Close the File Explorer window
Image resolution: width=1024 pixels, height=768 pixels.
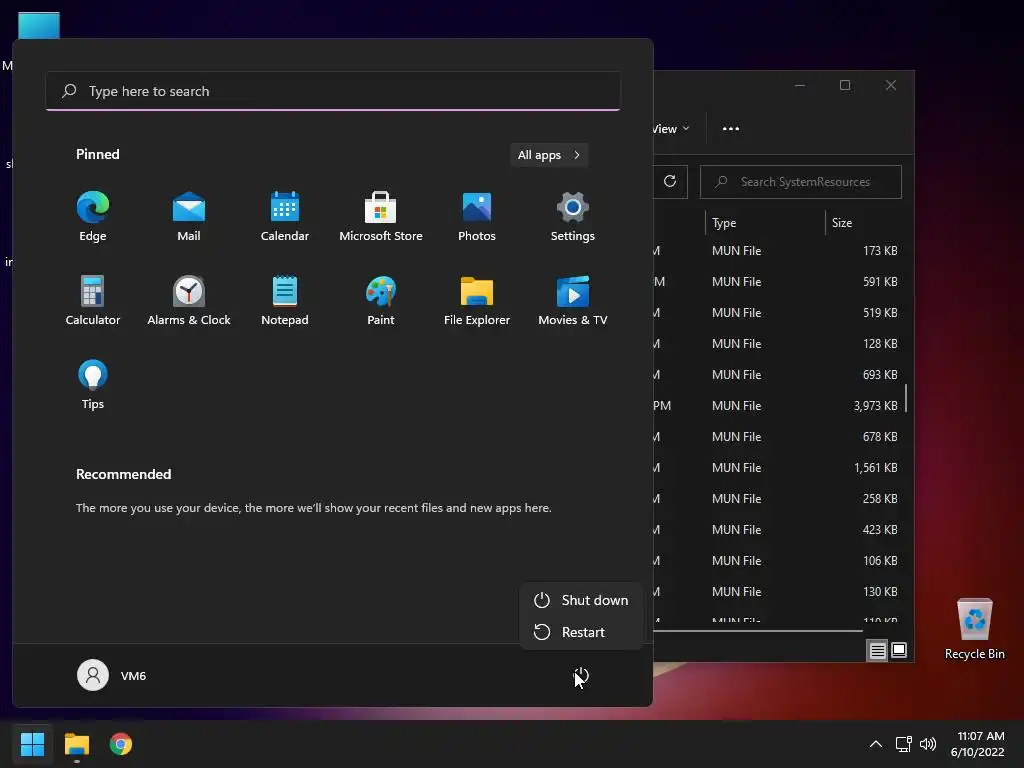point(891,86)
